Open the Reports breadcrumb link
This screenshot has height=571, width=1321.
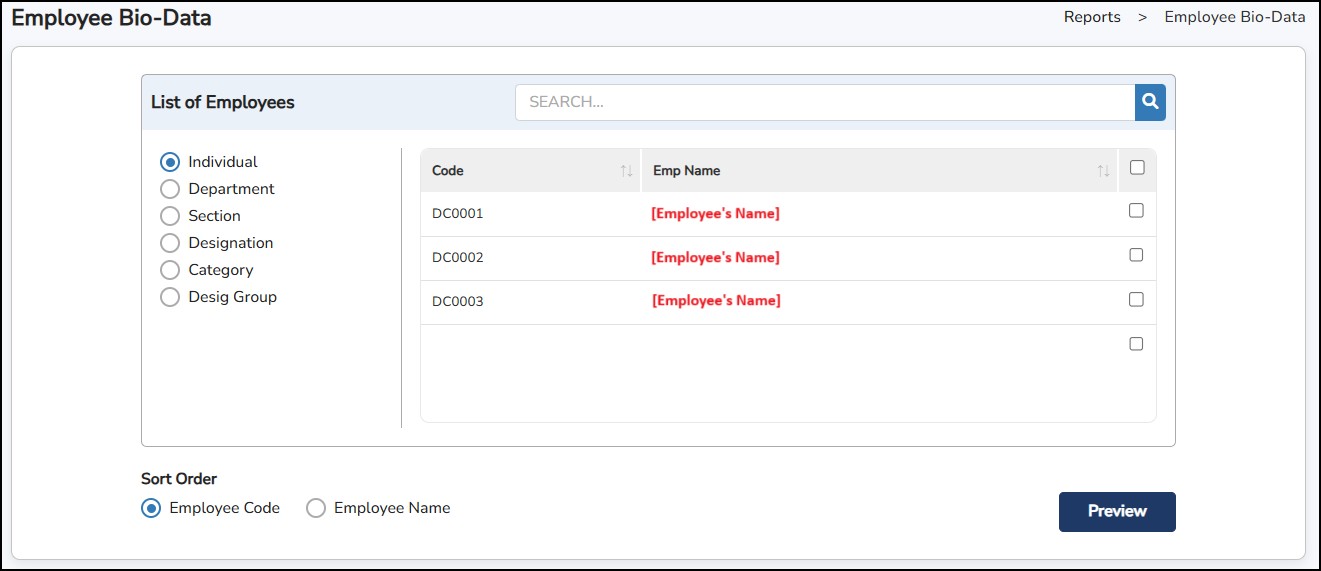[x=1092, y=17]
